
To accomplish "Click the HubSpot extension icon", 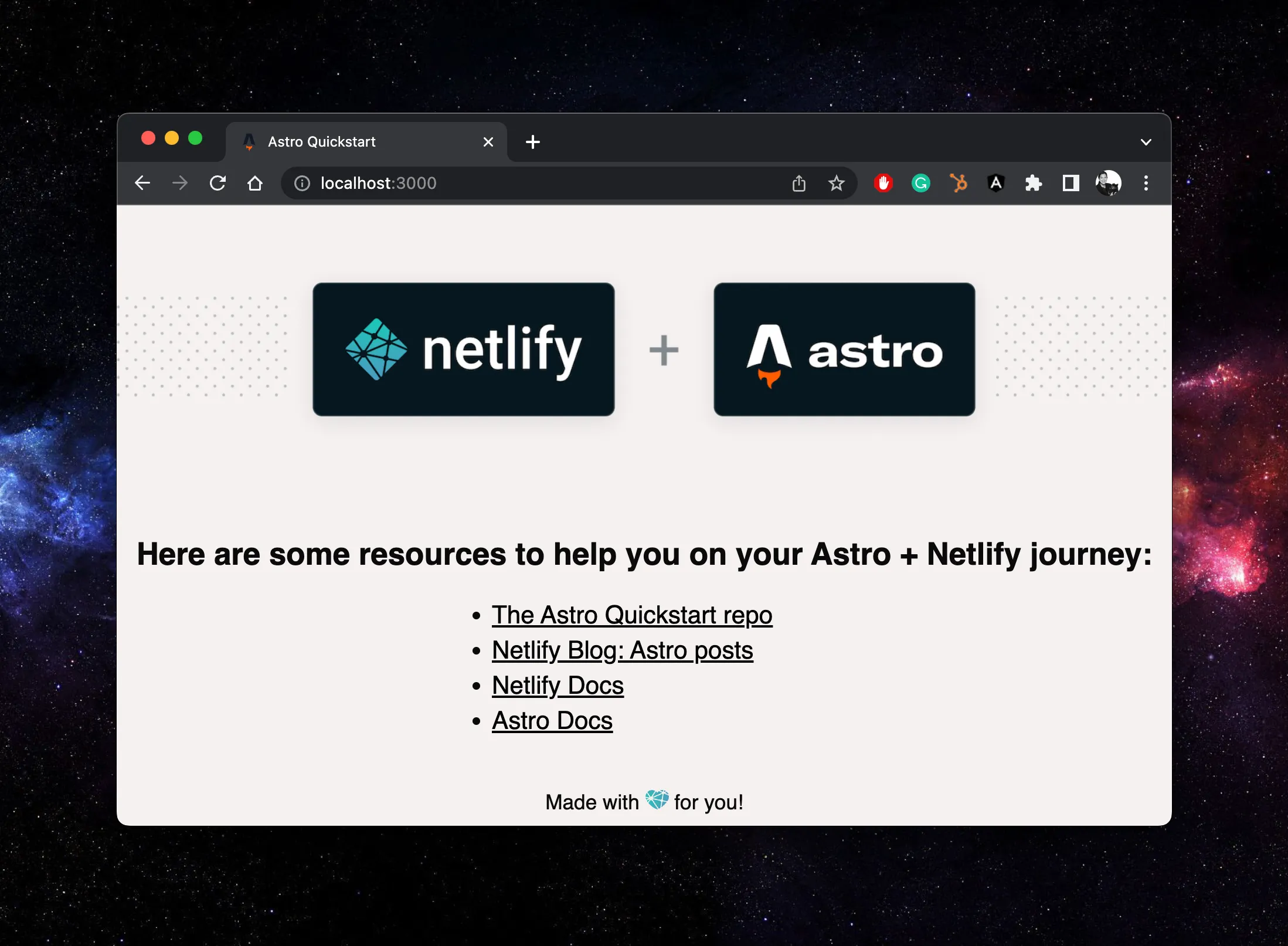I will point(958,183).
